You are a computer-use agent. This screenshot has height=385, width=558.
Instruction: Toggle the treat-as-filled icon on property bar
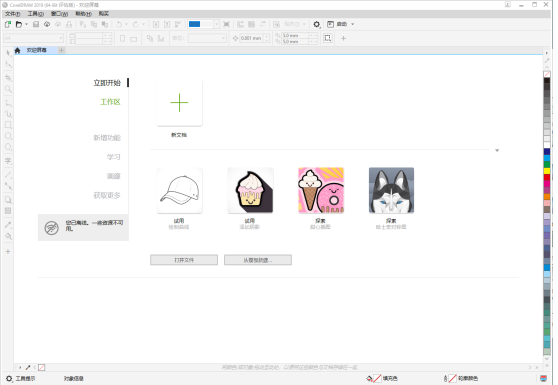click(x=327, y=38)
